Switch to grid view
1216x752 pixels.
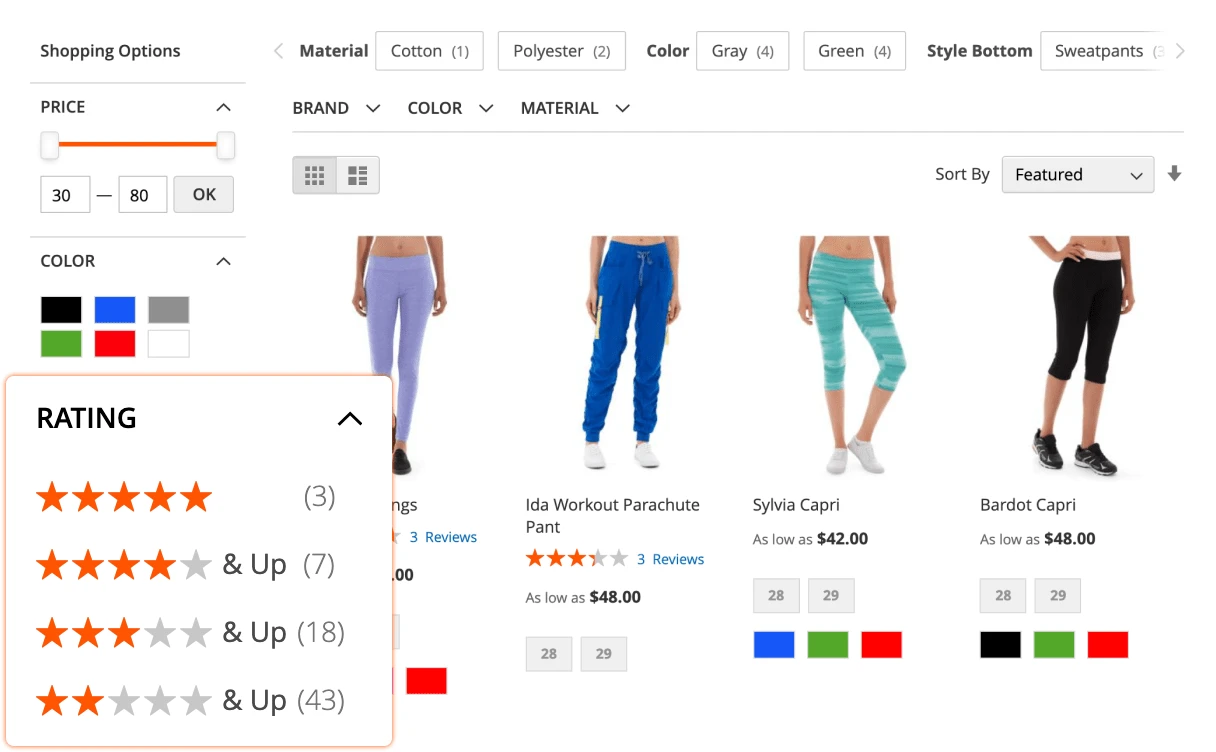[x=314, y=174]
